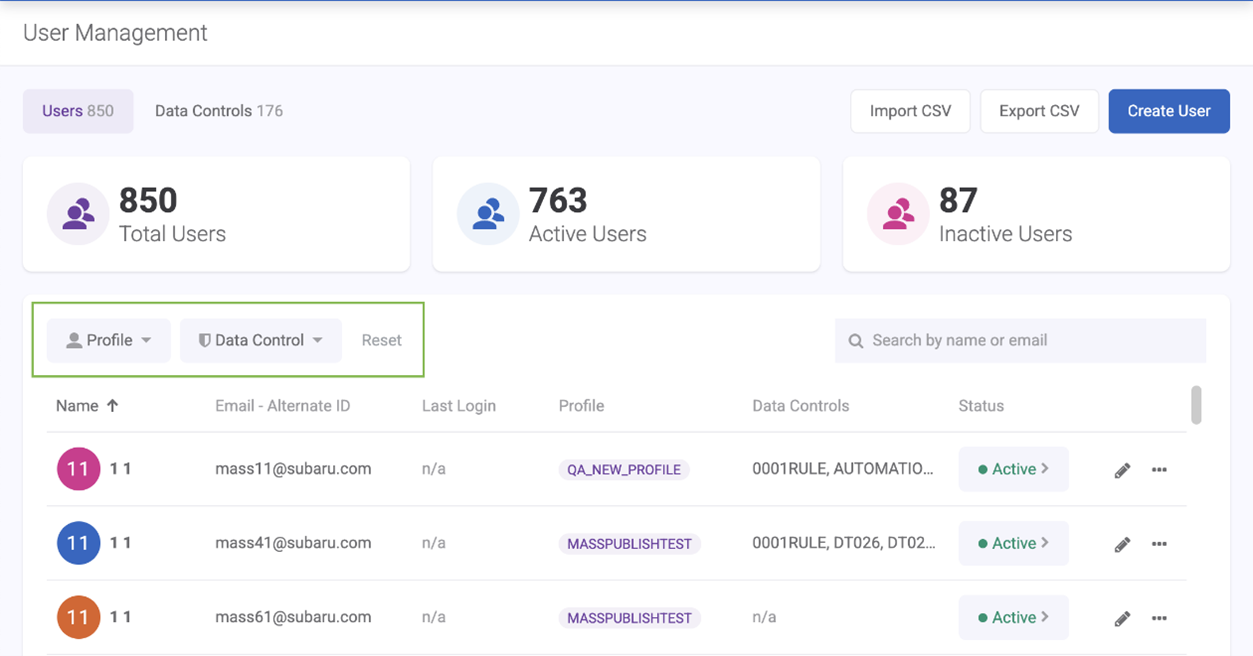The width and height of the screenshot is (1253, 656).
Task: Click the Inactive Users pink icon
Action: click(x=898, y=214)
